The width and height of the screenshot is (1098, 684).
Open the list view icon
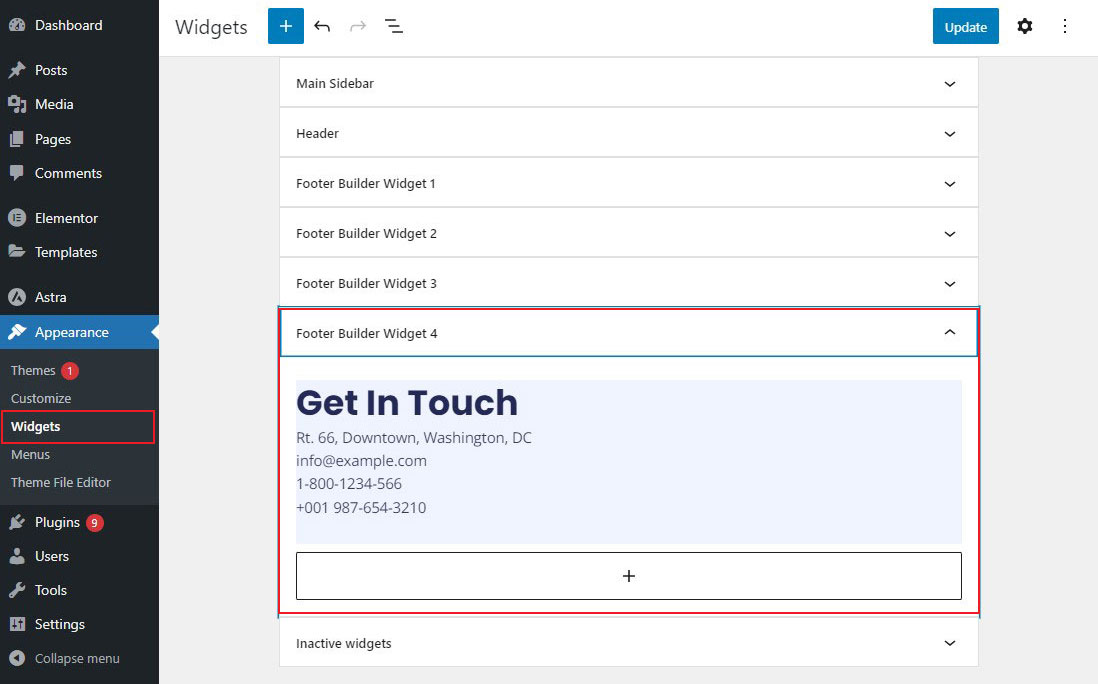(394, 27)
